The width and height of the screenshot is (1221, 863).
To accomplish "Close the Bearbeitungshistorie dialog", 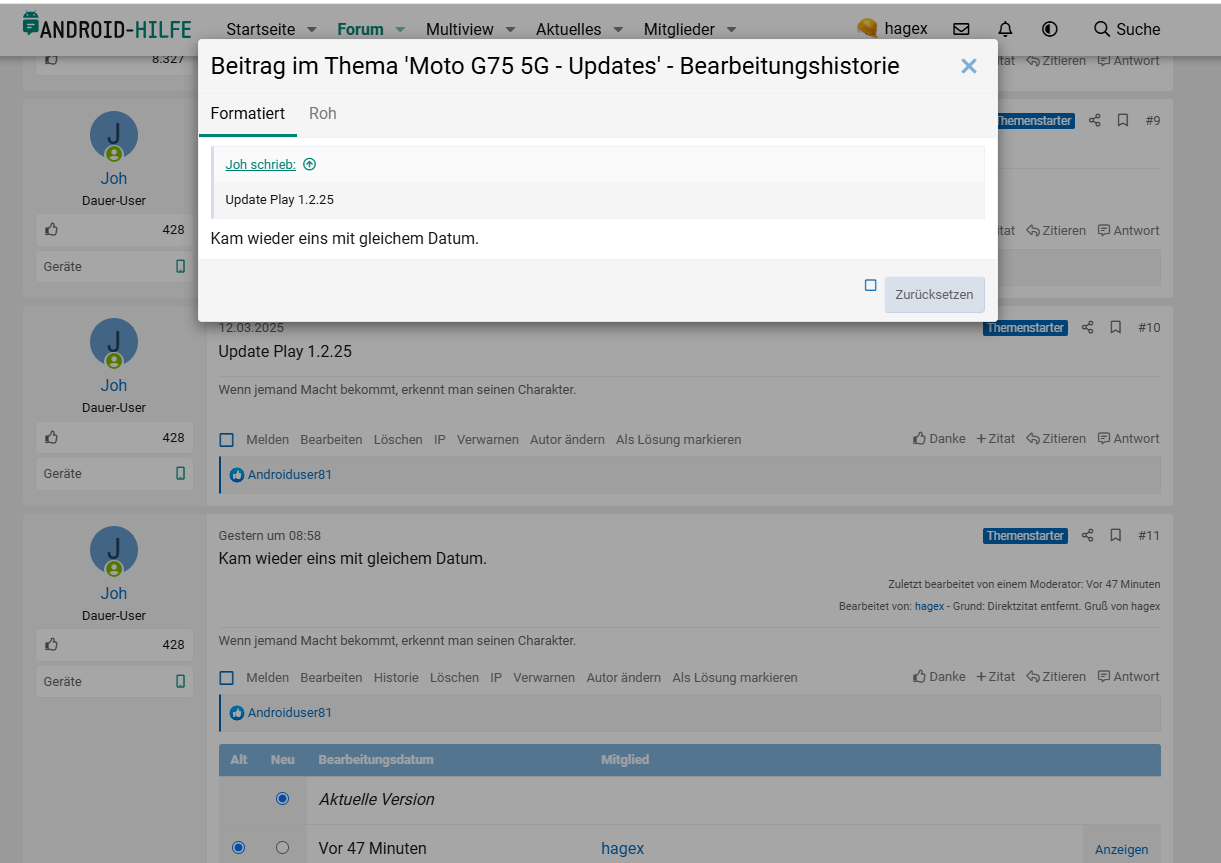I will click(x=968, y=66).
